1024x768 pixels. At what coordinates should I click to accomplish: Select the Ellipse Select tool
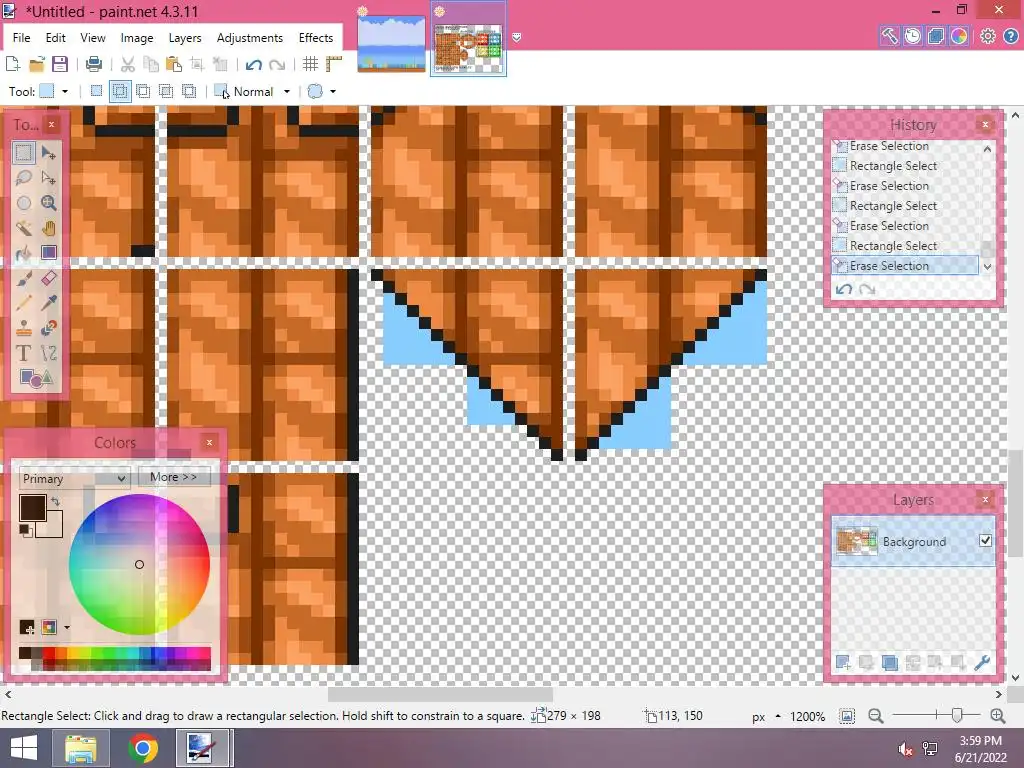(24, 203)
